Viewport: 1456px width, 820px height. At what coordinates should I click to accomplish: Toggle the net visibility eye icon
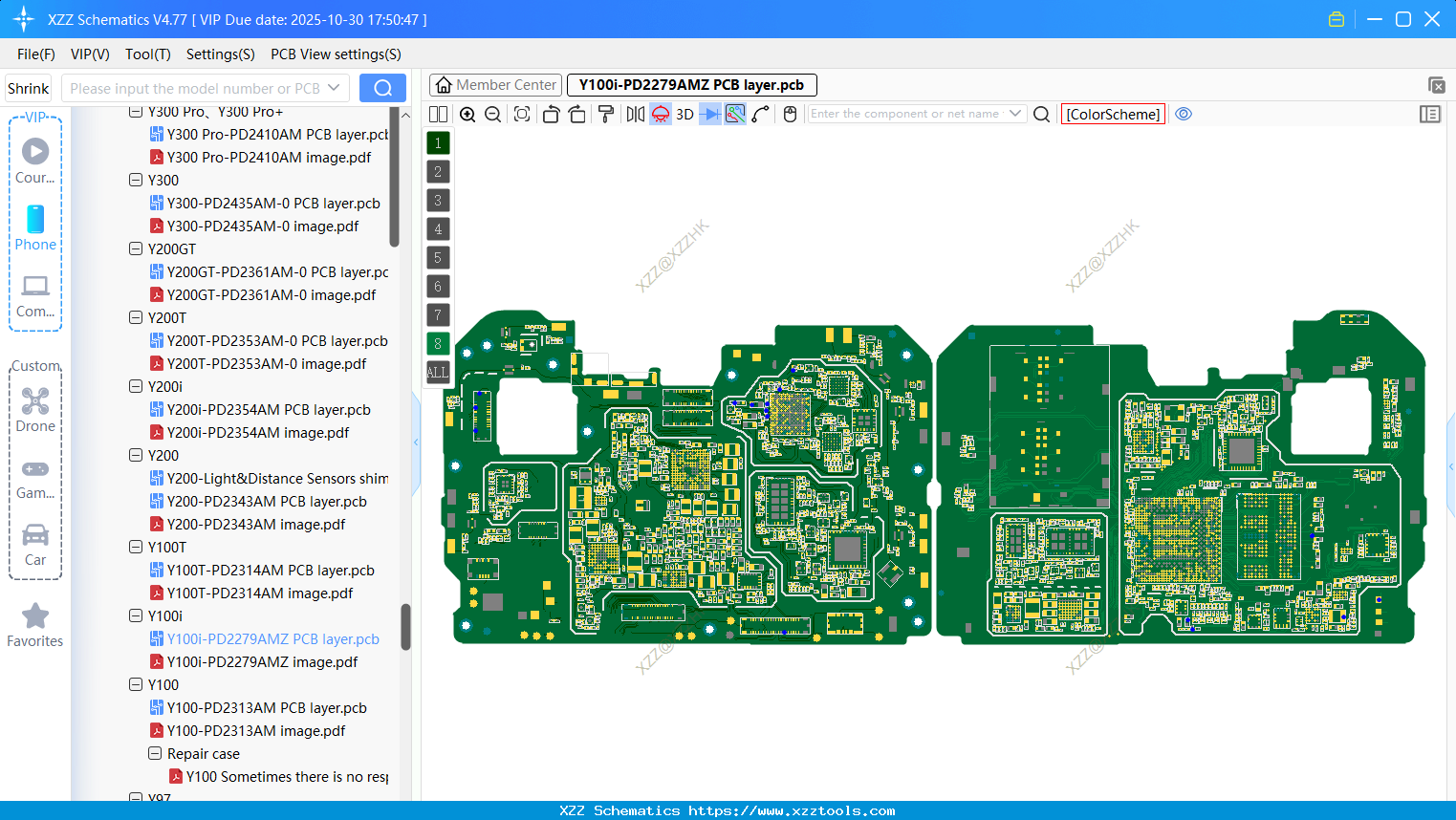click(1184, 114)
